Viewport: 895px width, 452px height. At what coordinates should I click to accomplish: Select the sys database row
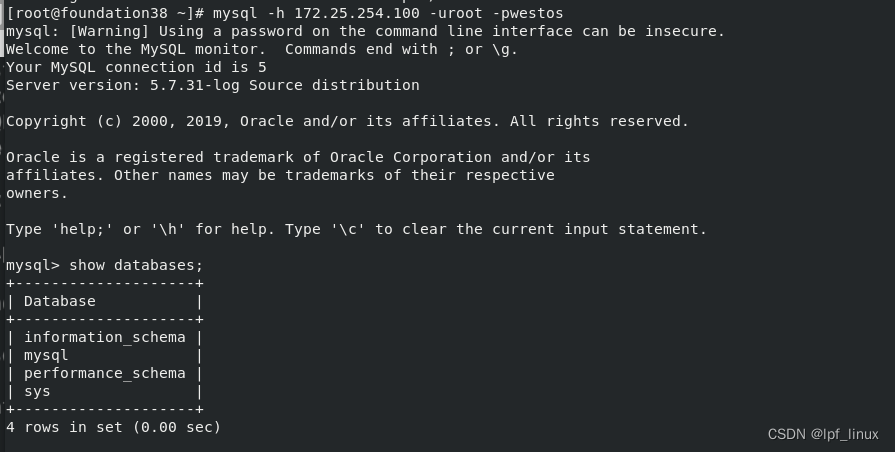coord(37,391)
